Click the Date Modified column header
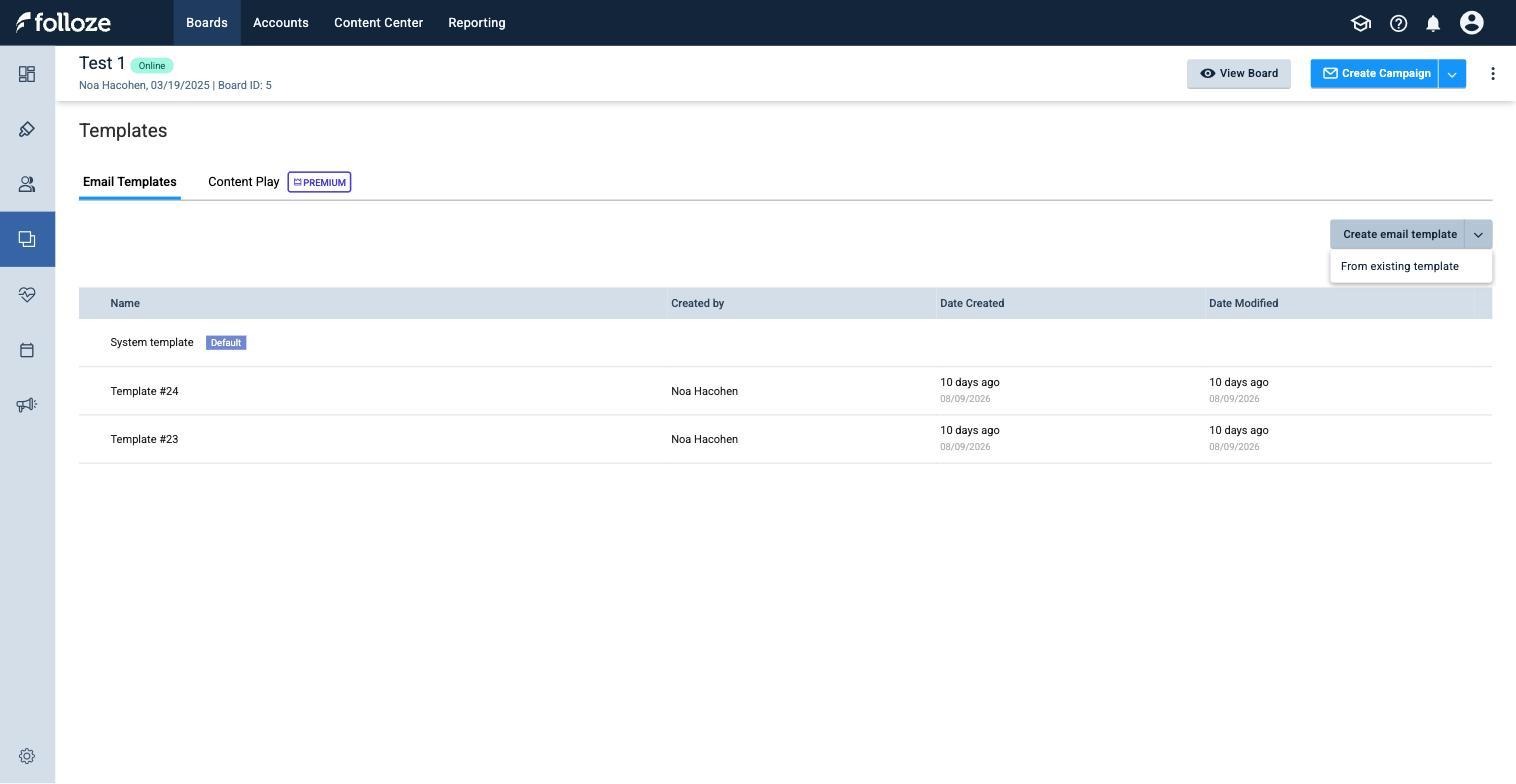 tap(1243, 303)
